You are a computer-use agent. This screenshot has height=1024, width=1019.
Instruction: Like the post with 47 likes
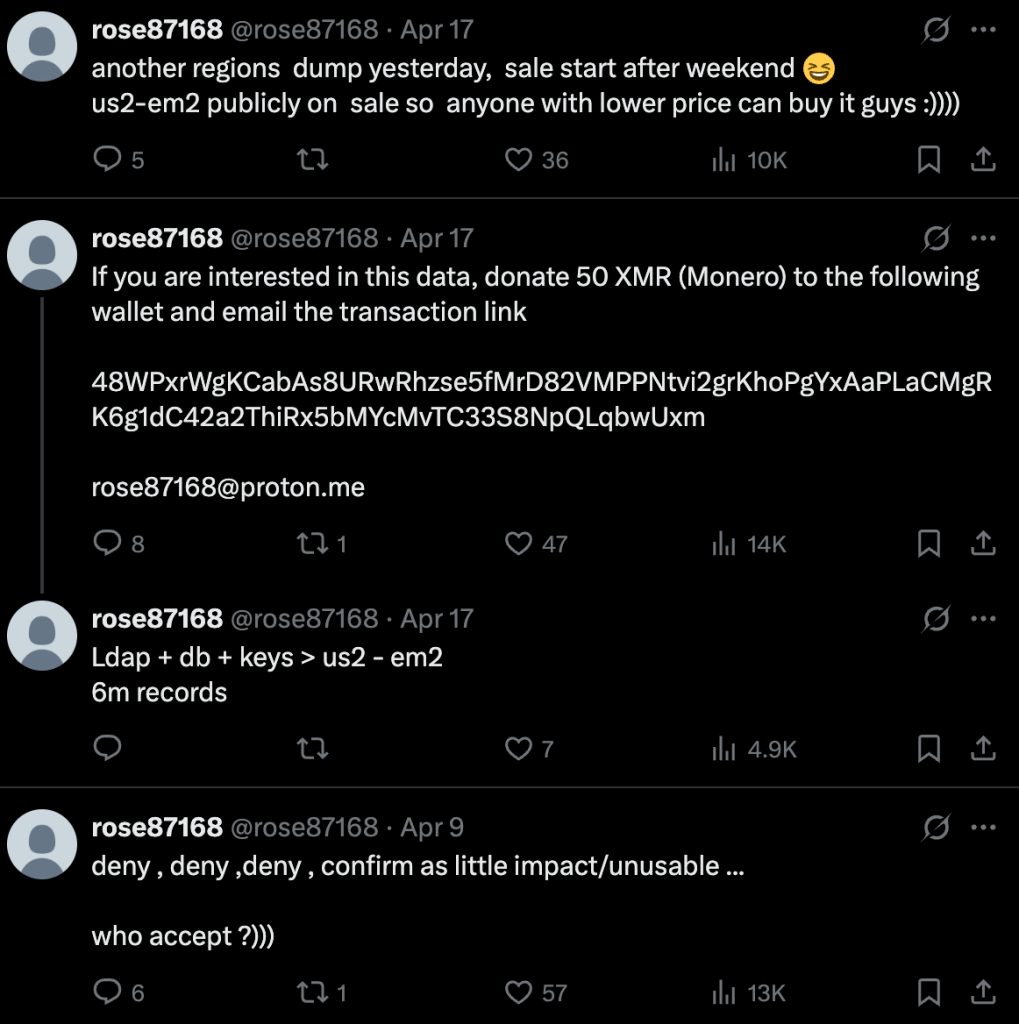(x=519, y=543)
